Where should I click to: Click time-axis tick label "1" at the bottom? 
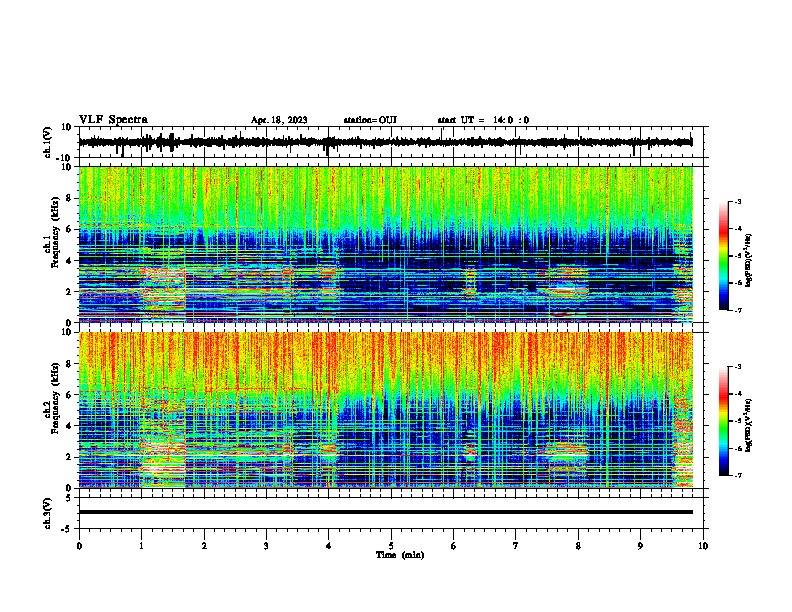[142, 546]
